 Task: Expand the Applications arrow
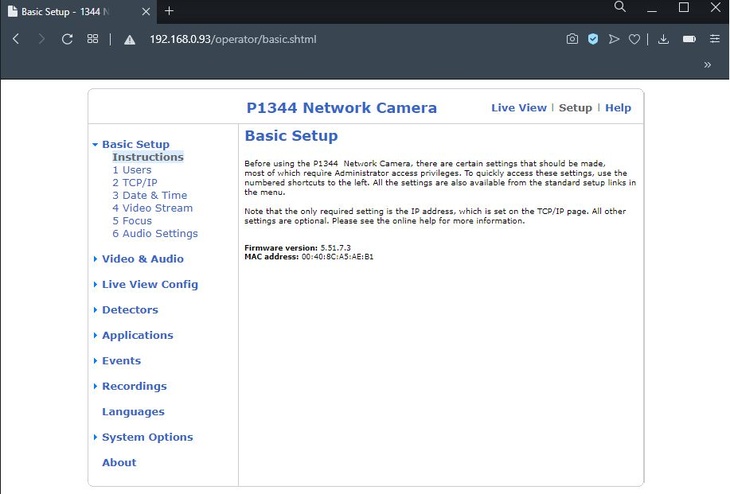tap(95, 335)
